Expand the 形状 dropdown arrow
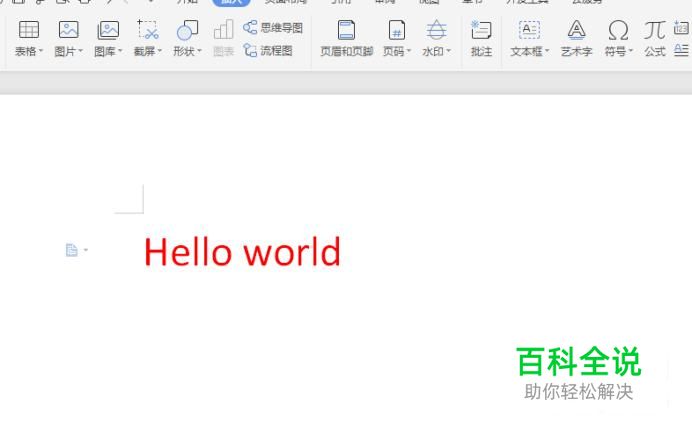This screenshot has height=436, width=692. coord(199,51)
